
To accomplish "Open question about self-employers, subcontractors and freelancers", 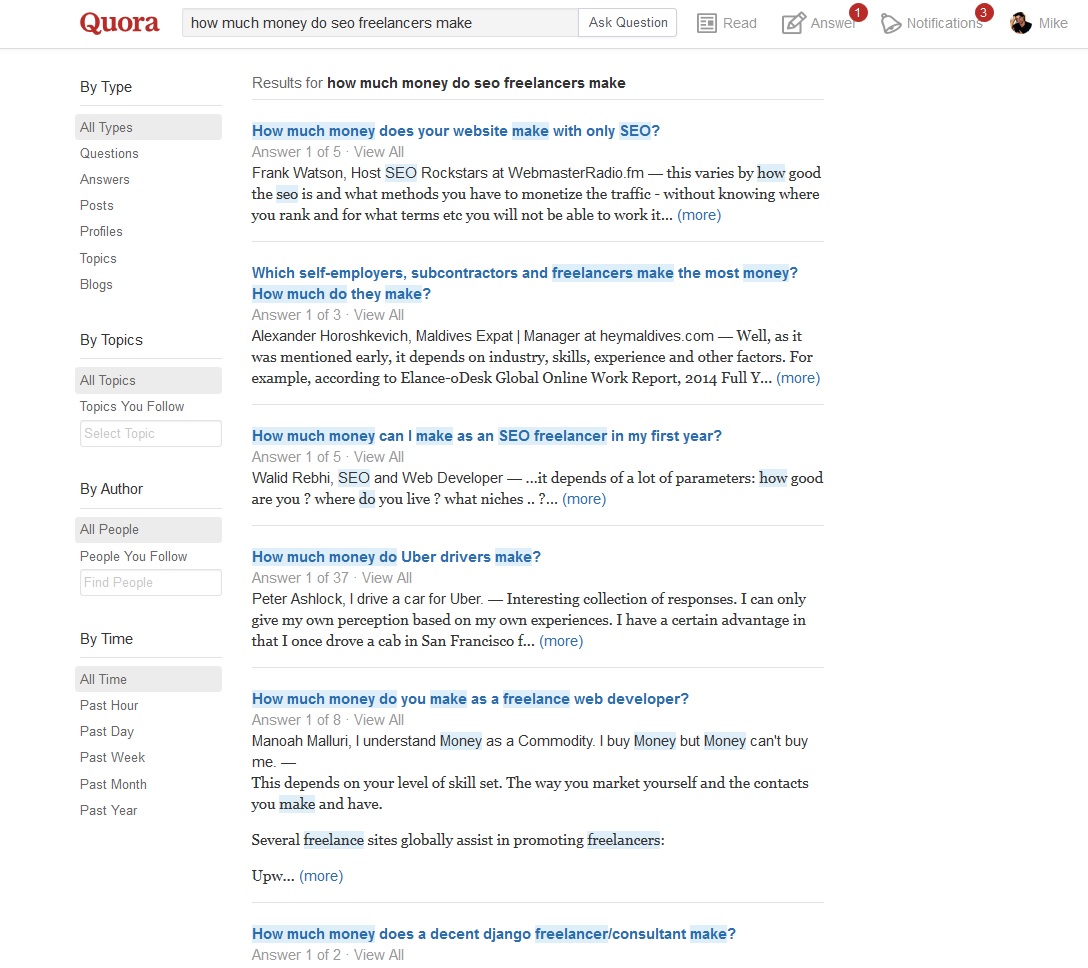I will [x=525, y=283].
